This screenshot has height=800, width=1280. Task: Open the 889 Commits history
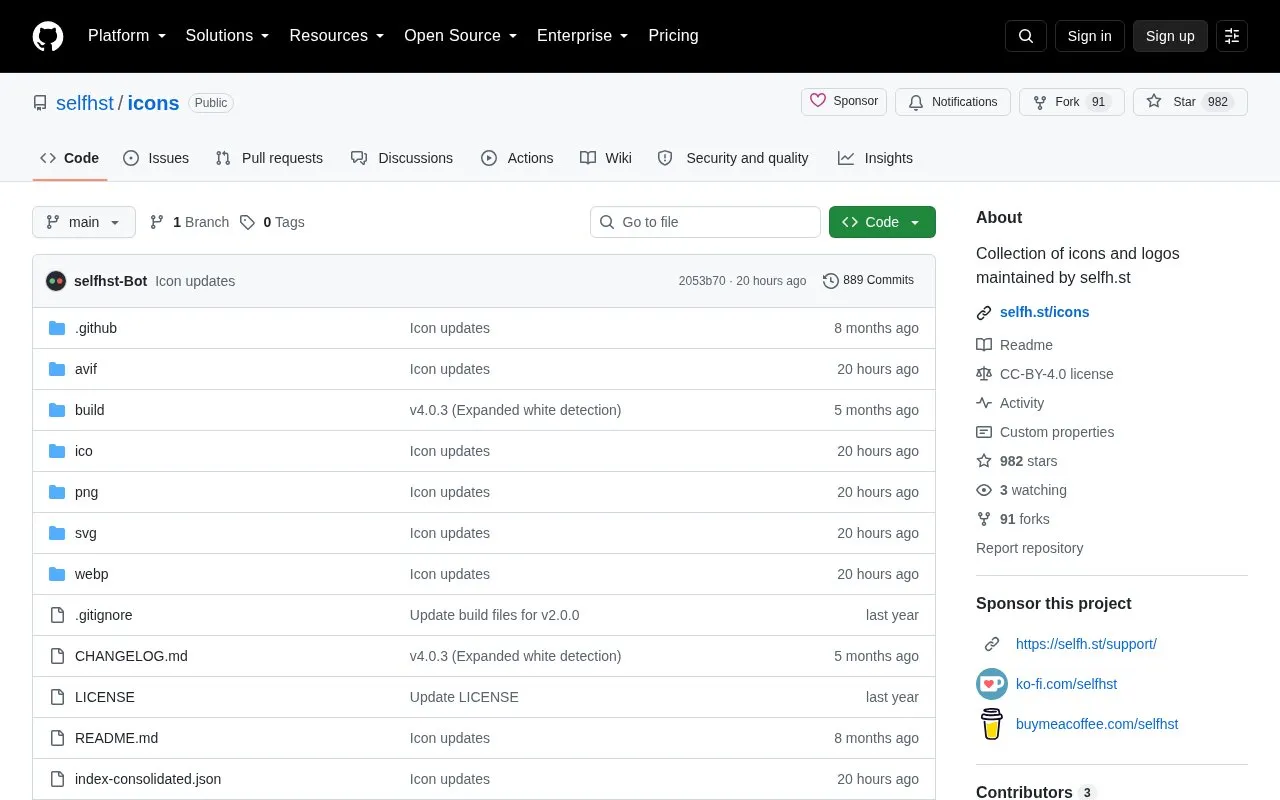tap(868, 280)
